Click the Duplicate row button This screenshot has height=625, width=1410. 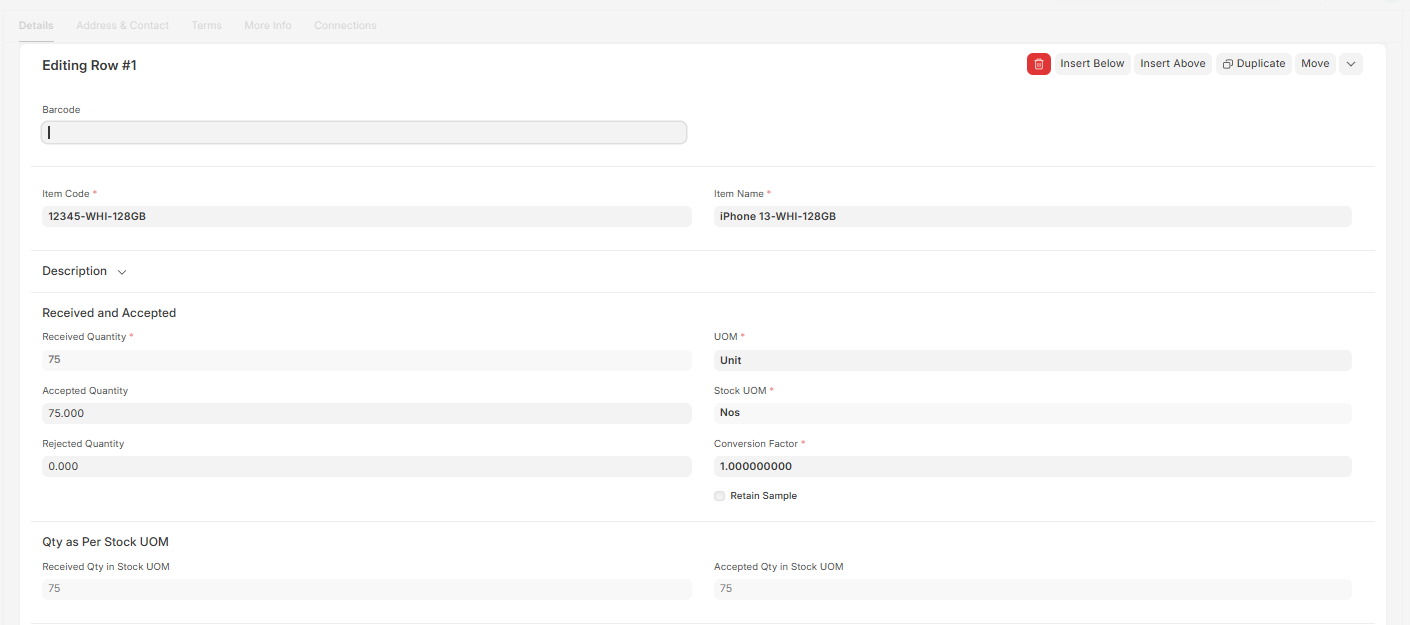pyautogui.click(x=1254, y=64)
